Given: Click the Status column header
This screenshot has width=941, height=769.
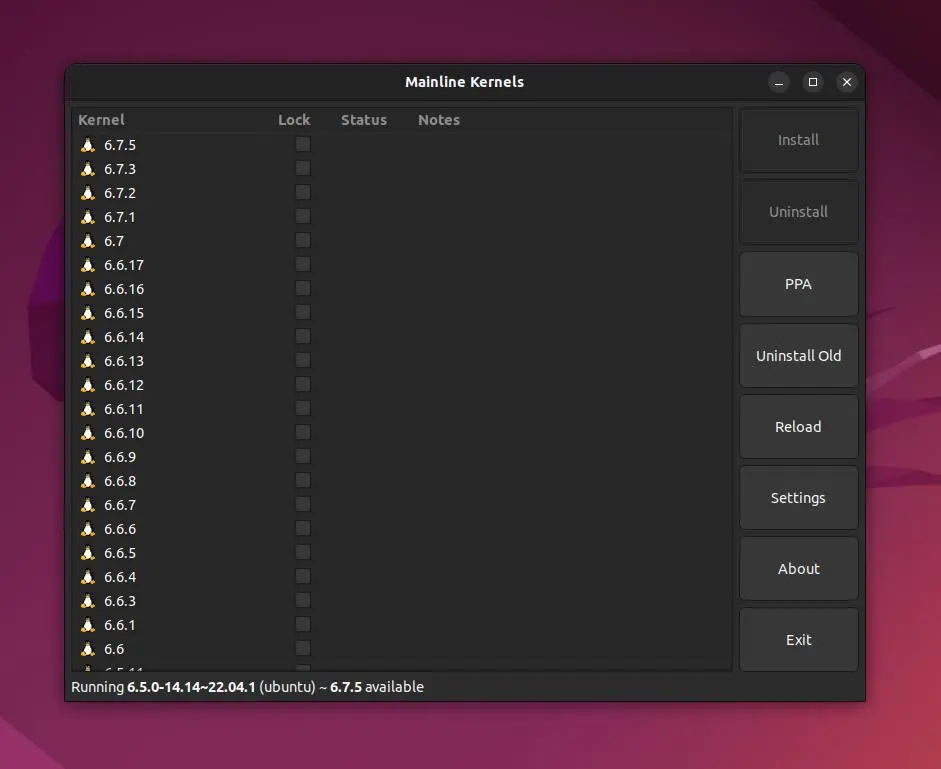Looking at the screenshot, I should click(x=363, y=120).
